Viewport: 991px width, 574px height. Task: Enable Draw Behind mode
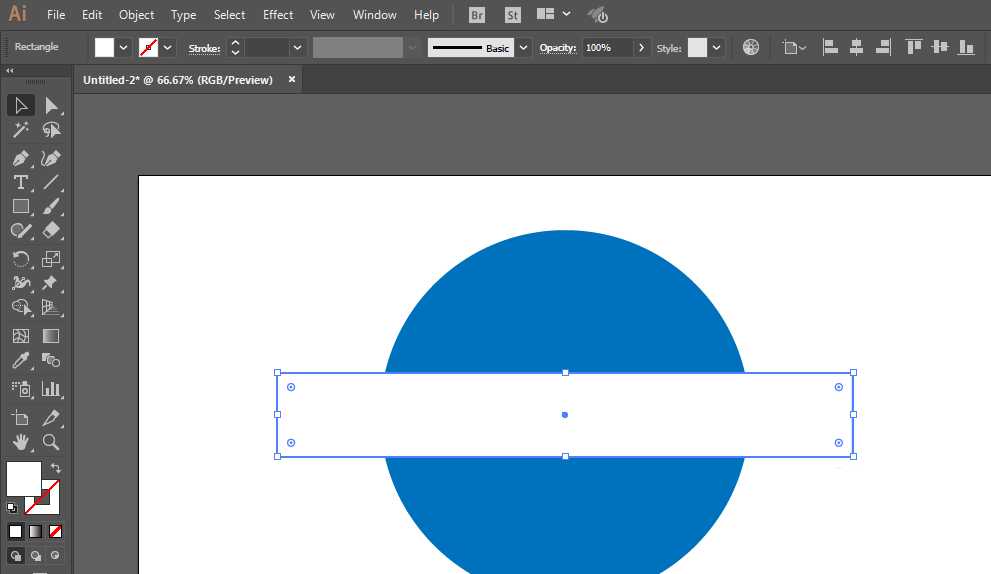coord(36,556)
